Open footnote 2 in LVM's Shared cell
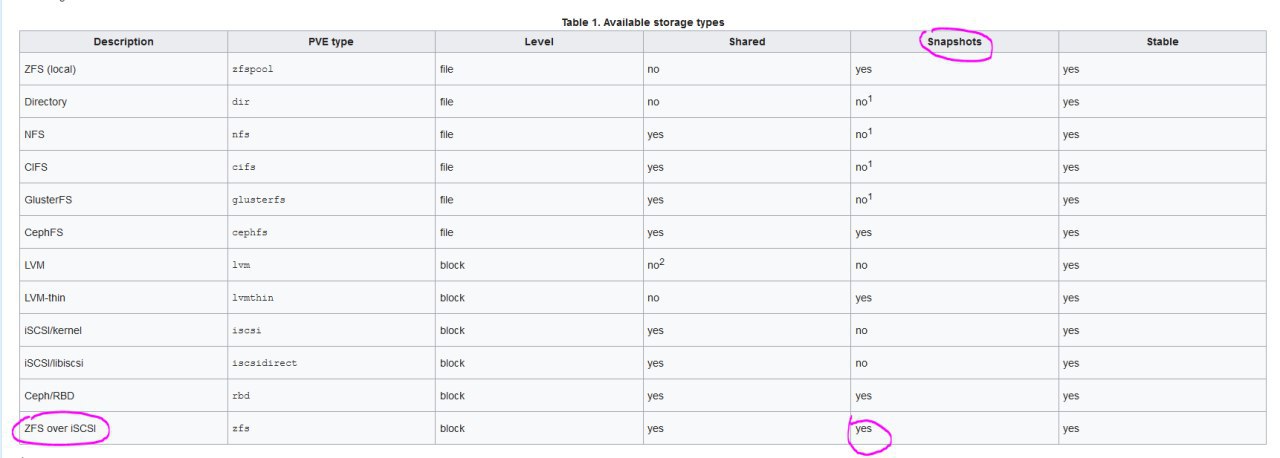 (x=664, y=261)
